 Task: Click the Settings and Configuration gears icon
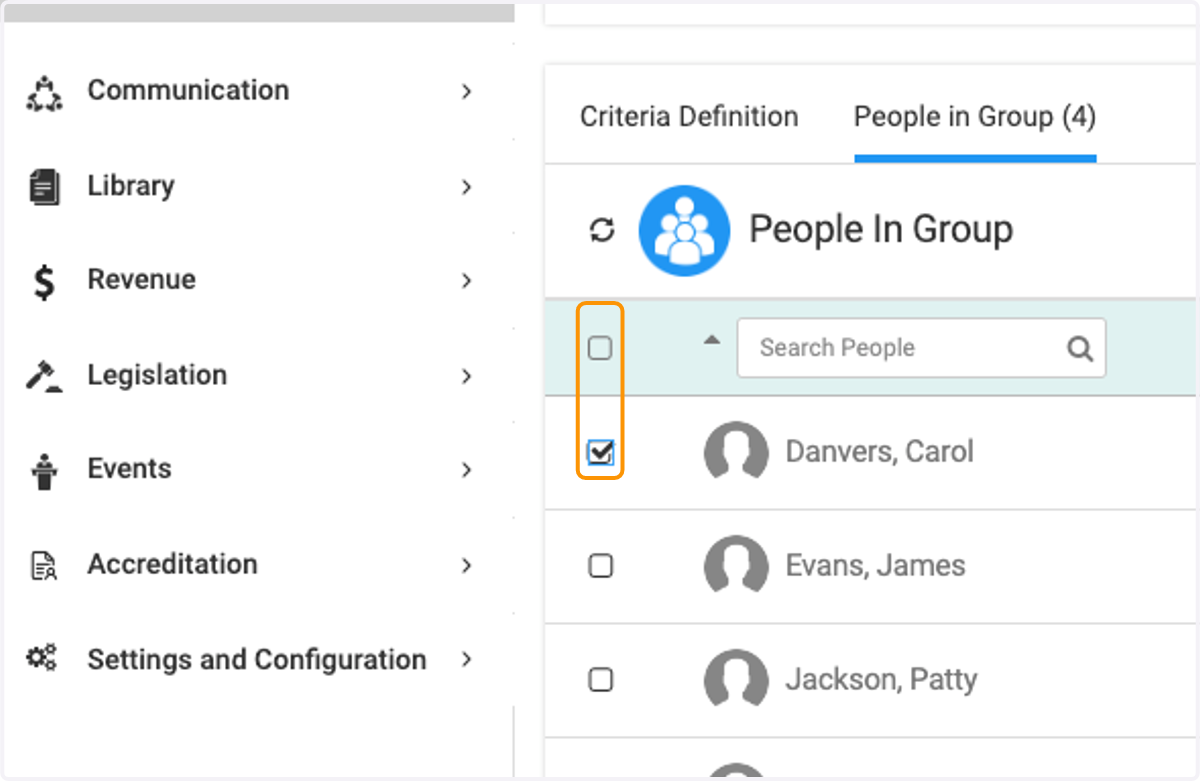tap(42, 658)
